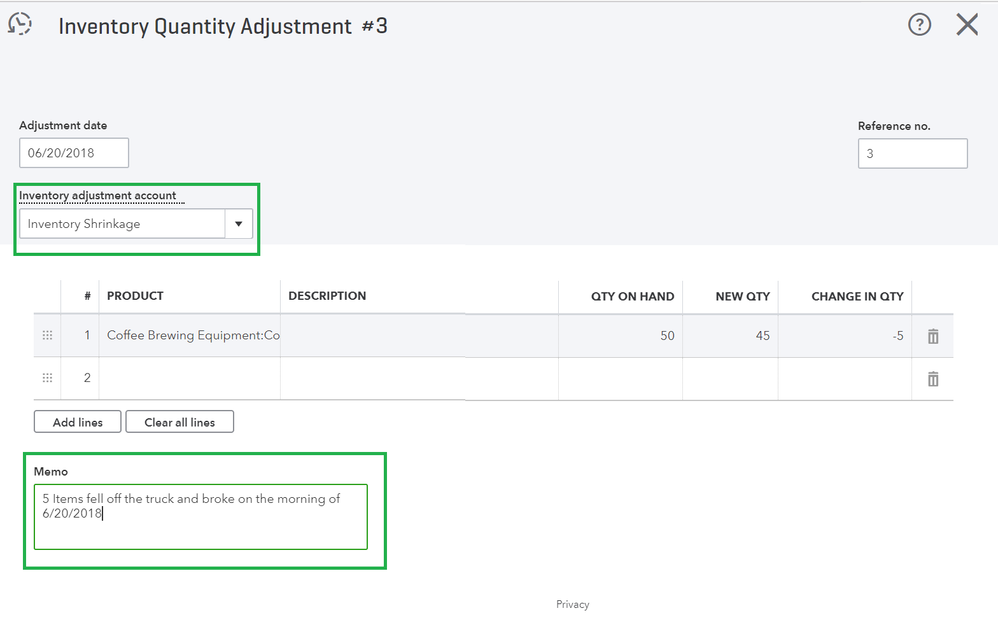Close the Inventory Quantity Adjustment window
The height and width of the screenshot is (643, 998).
pyautogui.click(x=967, y=25)
